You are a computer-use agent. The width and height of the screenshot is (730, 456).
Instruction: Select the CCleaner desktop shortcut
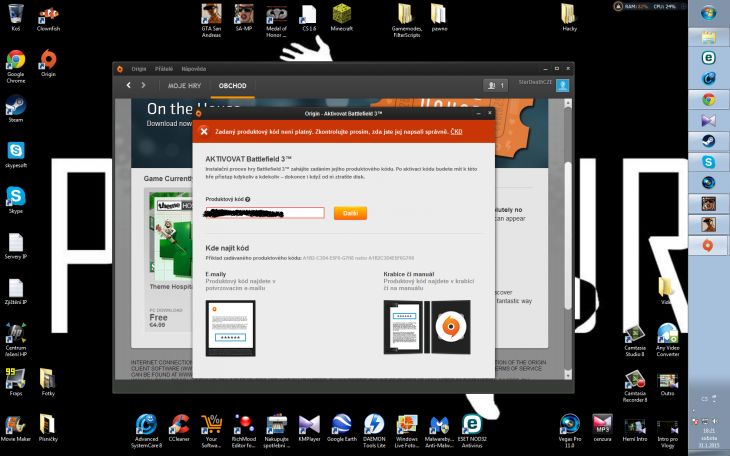coord(179,428)
